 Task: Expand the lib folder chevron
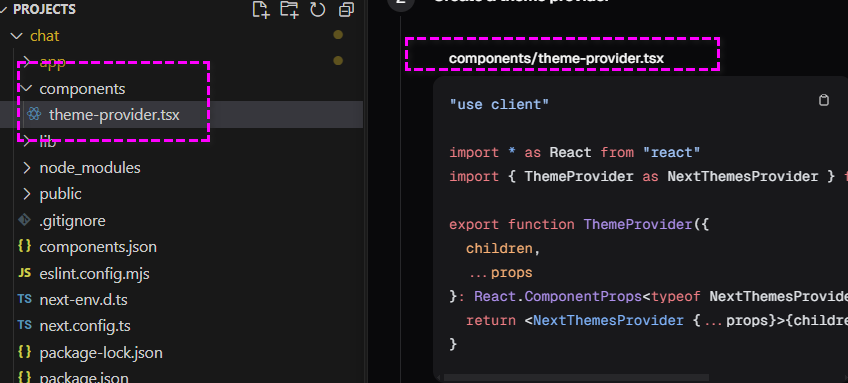click(26, 141)
